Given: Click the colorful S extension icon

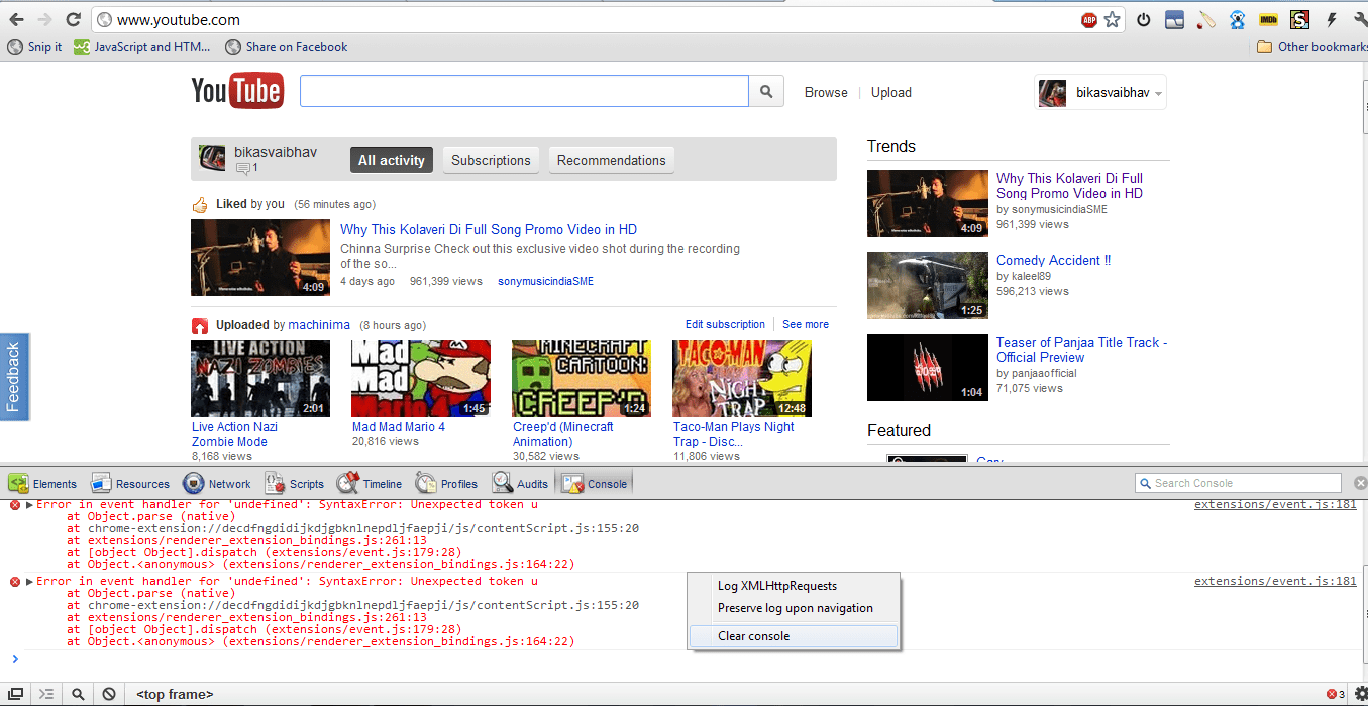Looking at the screenshot, I should [1299, 19].
